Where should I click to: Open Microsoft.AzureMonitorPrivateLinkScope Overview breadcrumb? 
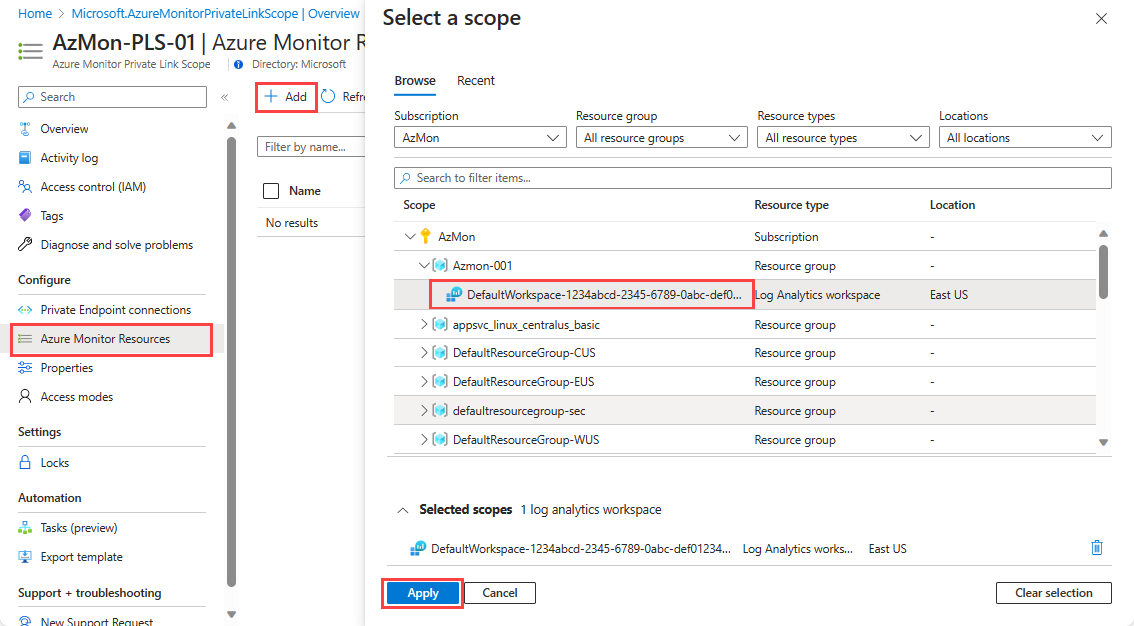pos(216,14)
